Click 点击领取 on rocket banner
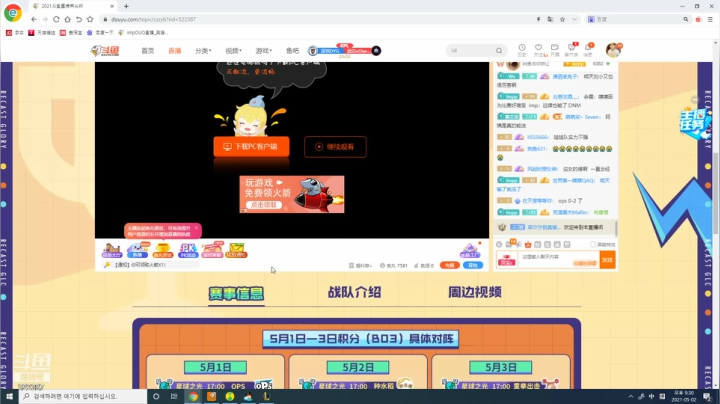This screenshot has width=720, height=404. click(x=263, y=205)
